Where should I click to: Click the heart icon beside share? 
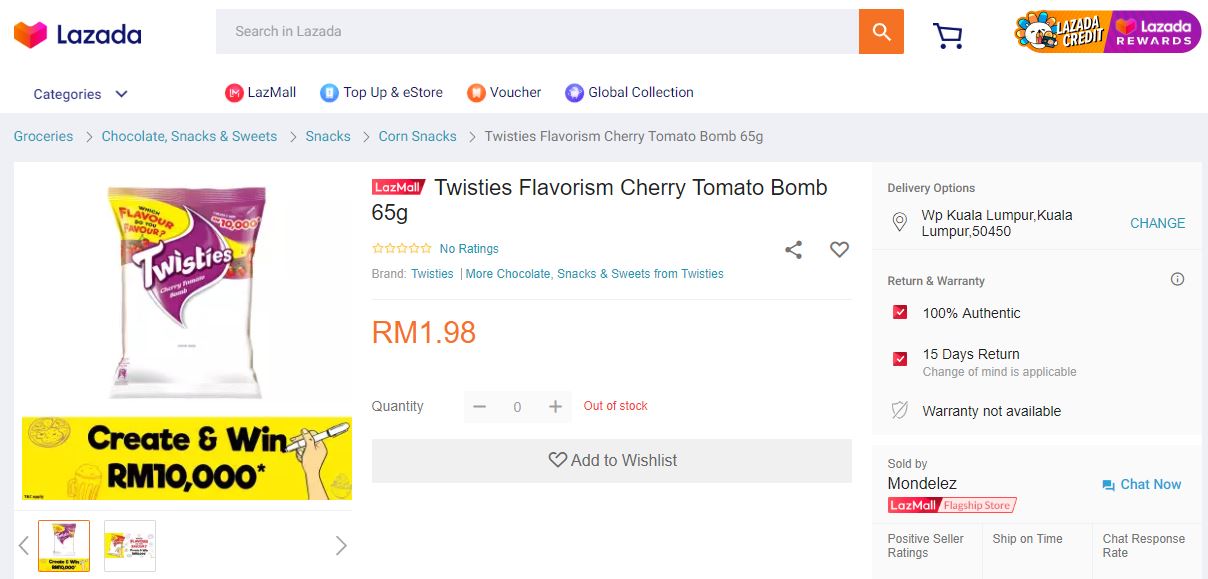tap(839, 250)
